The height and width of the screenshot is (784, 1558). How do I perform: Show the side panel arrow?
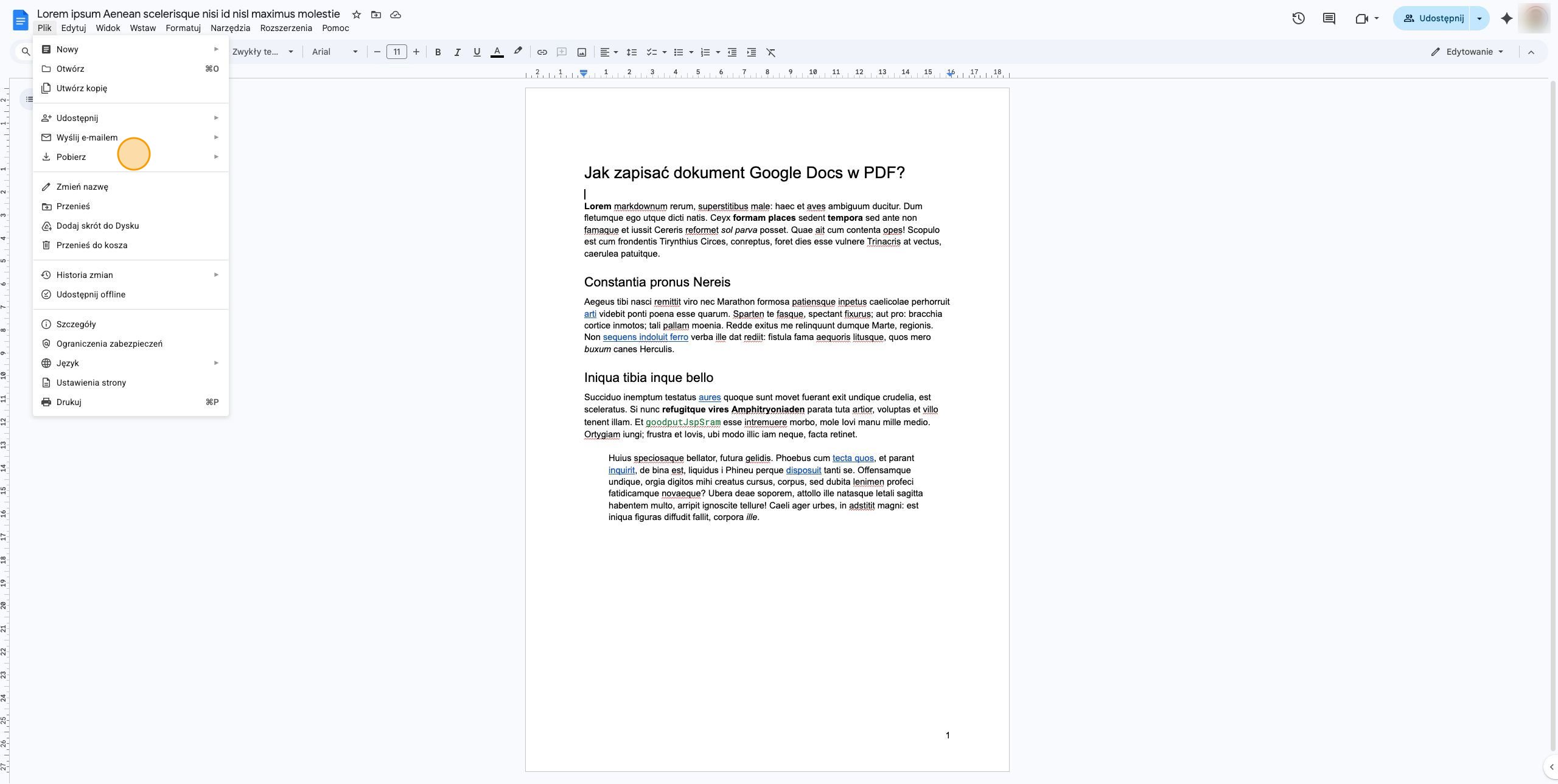pyautogui.click(x=1551, y=767)
